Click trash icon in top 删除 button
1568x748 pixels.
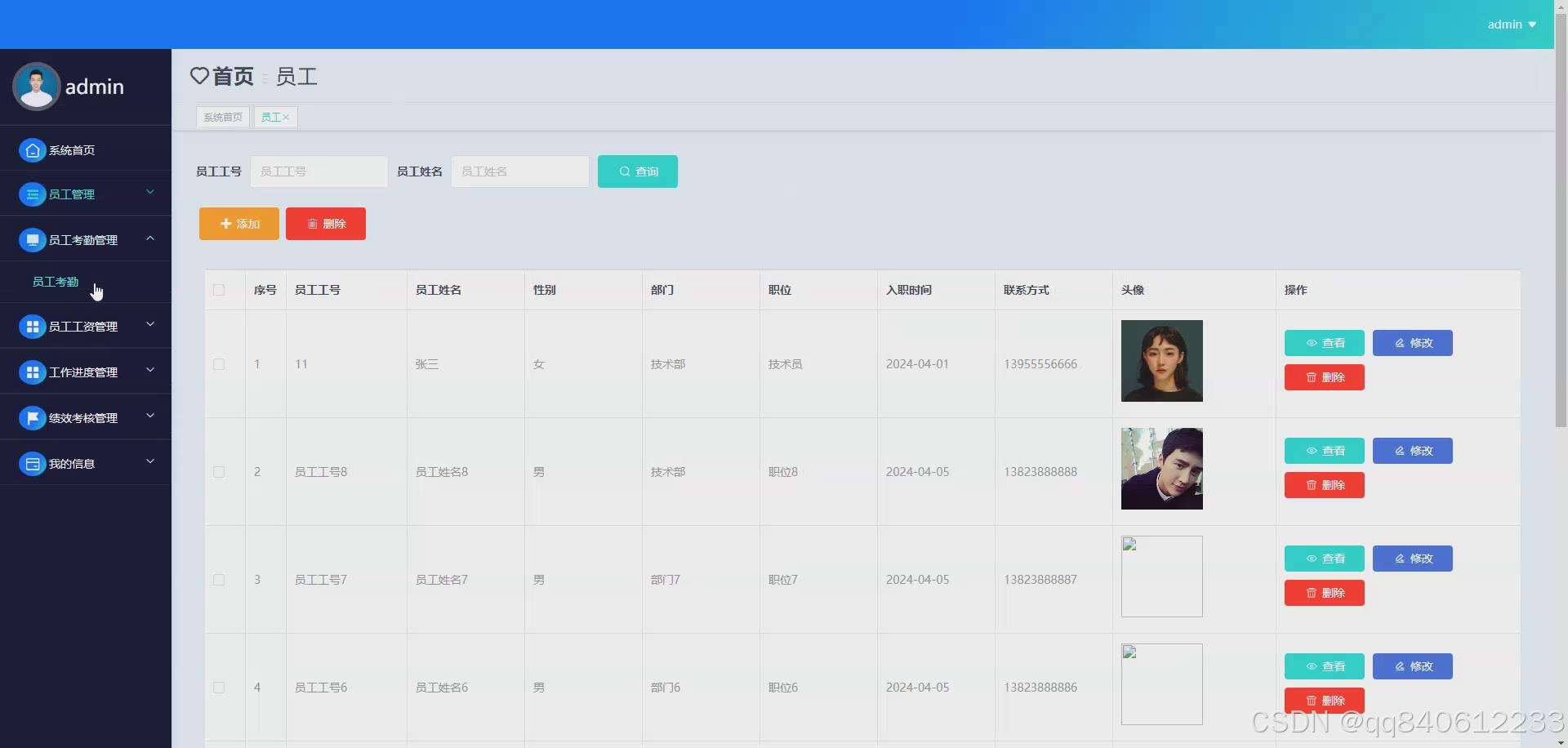[x=312, y=224]
